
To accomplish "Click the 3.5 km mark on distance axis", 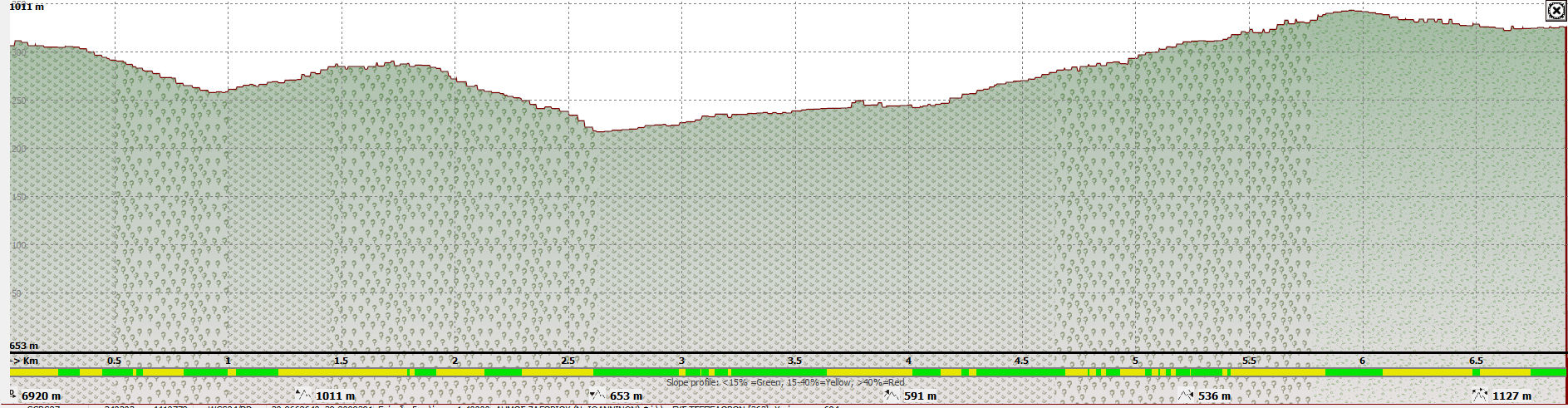I will click(794, 361).
